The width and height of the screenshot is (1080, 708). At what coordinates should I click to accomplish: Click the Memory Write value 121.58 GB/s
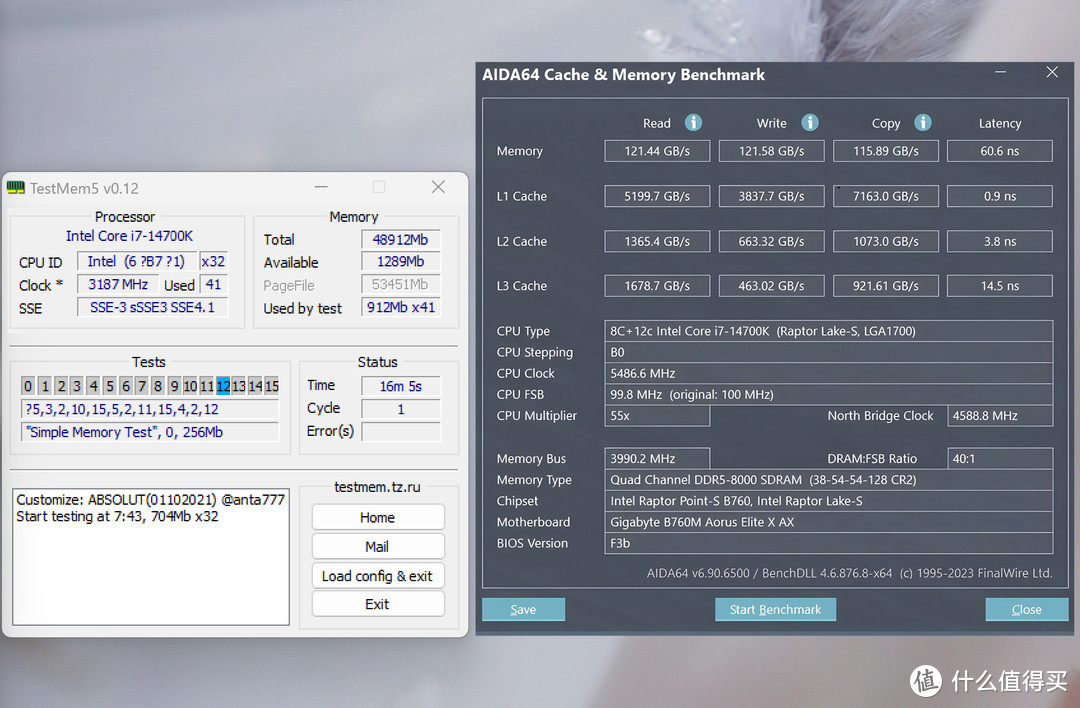[771, 151]
